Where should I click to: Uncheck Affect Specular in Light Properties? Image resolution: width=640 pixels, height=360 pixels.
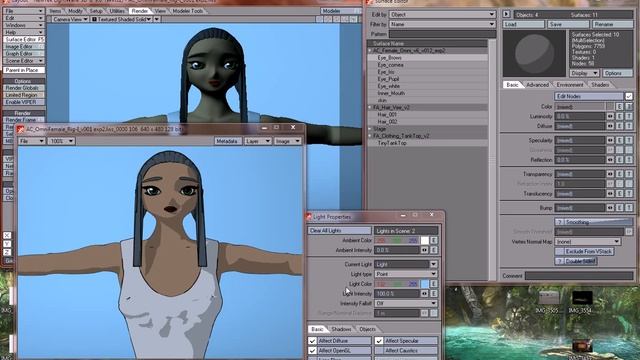coord(379,340)
